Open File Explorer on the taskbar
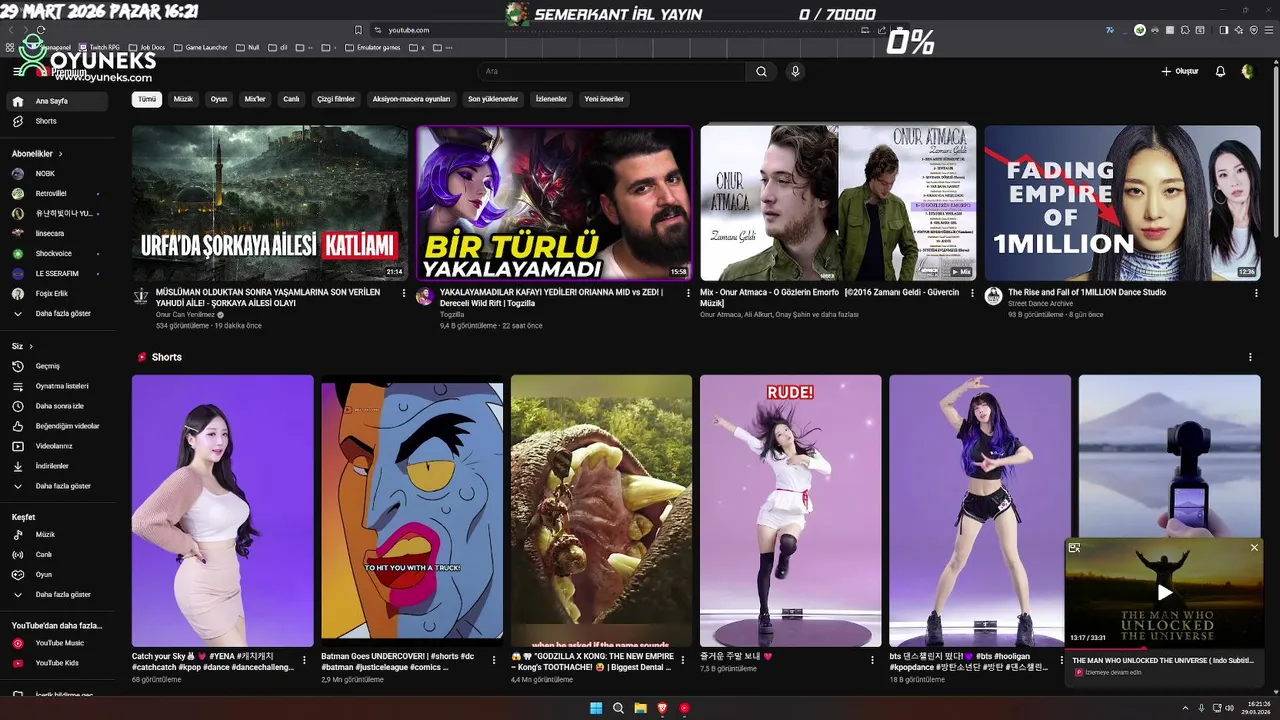The width and height of the screenshot is (1280, 720). tap(640, 708)
